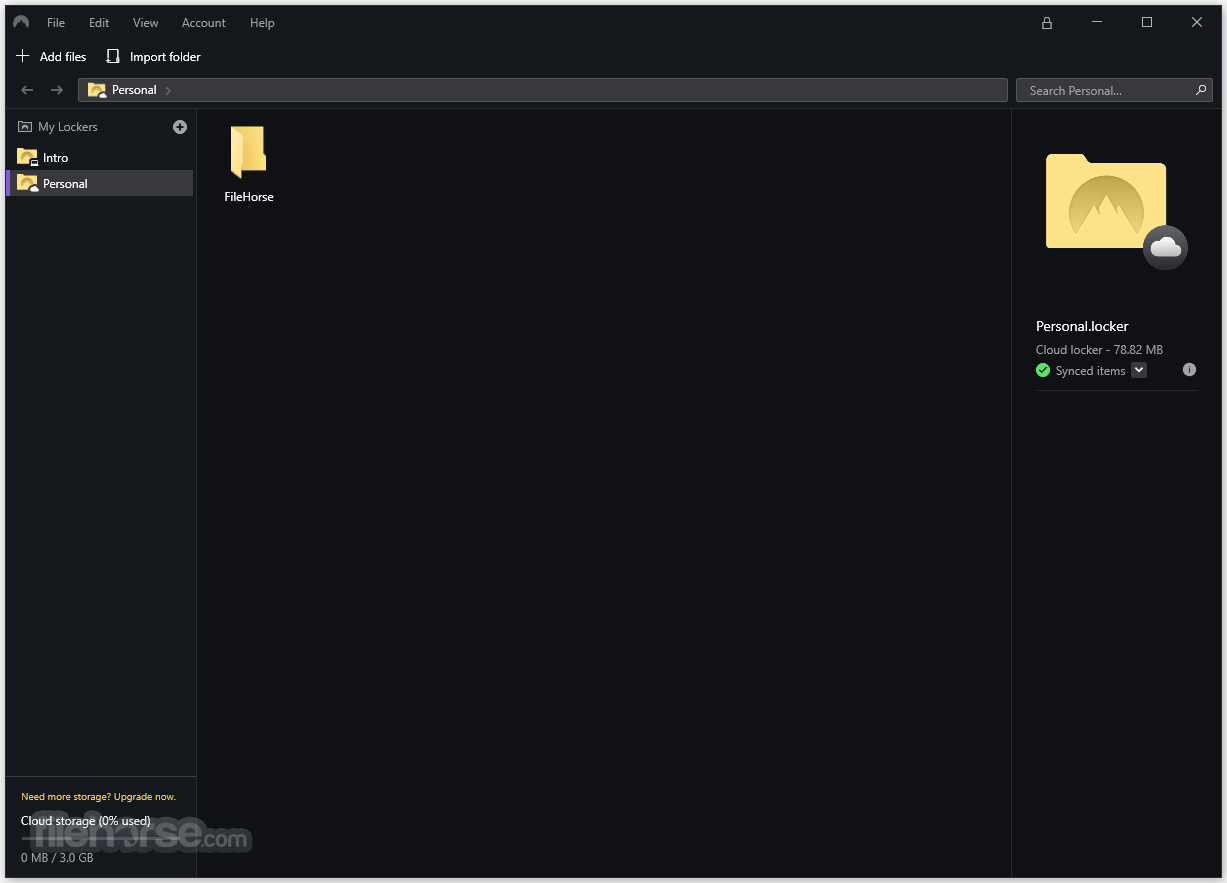This screenshot has height=883, width=1227.
Task: Click Add files button
Action: click(51, 57)
